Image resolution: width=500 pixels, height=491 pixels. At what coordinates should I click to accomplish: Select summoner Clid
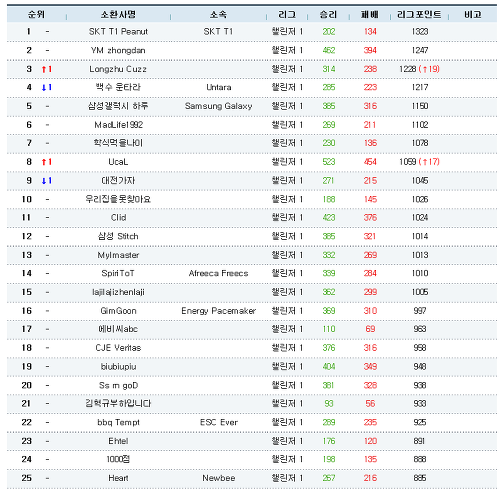click(x=118, y=218)
